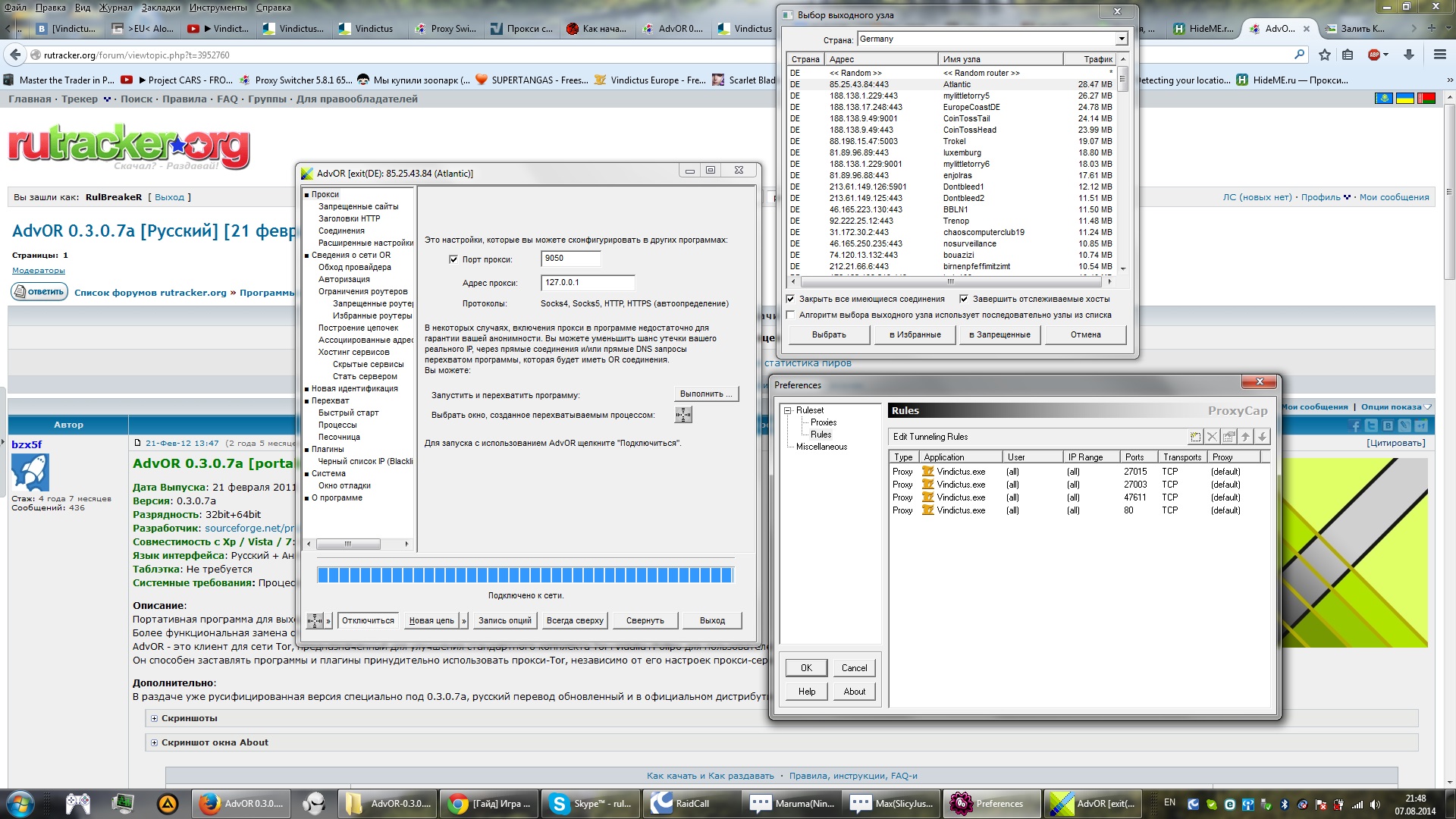Open the Adblock Plus dropdown arrow
Screen dimensions: 1456x819
point(1385,55)
